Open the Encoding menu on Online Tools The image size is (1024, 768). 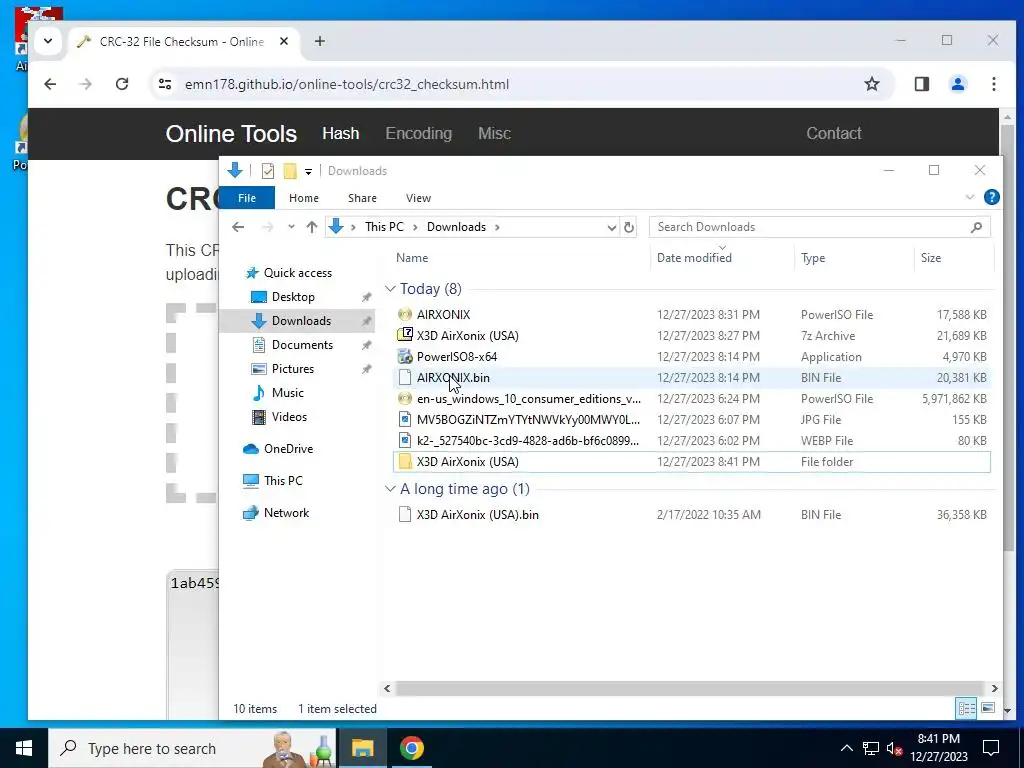click(x=419, y=133)
